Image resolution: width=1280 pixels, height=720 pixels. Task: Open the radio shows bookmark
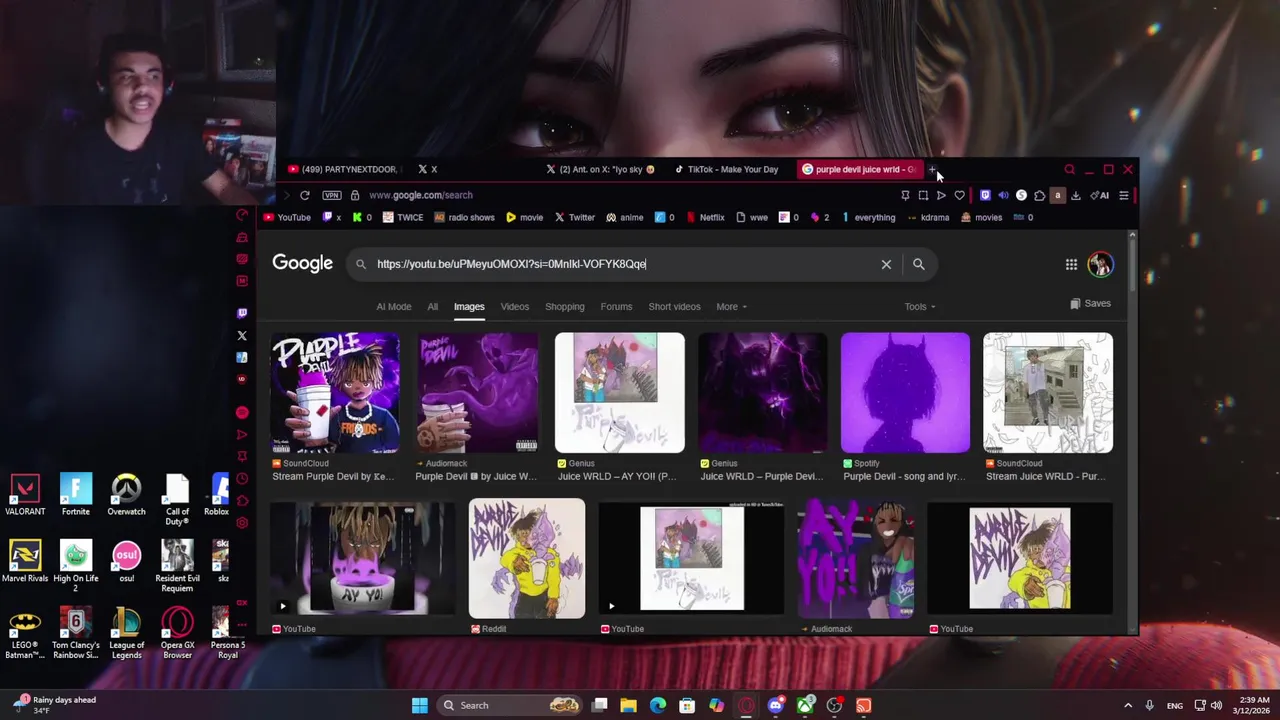point(464,217)
